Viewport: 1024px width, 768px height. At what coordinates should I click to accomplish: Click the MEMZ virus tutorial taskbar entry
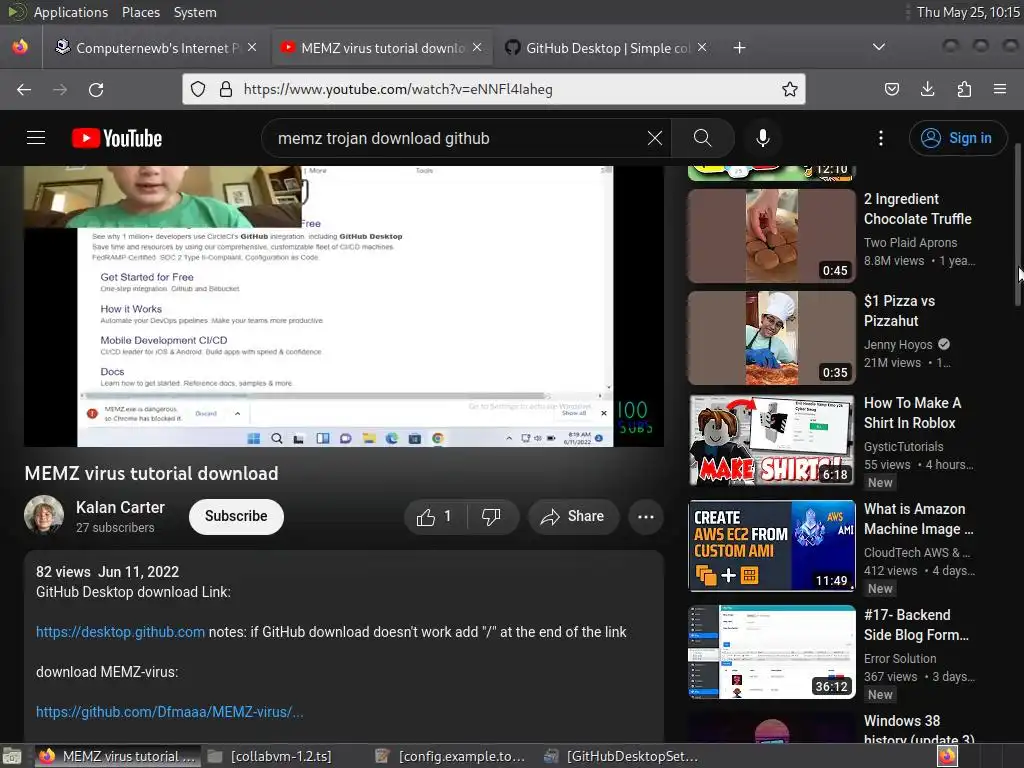[118, 756]
